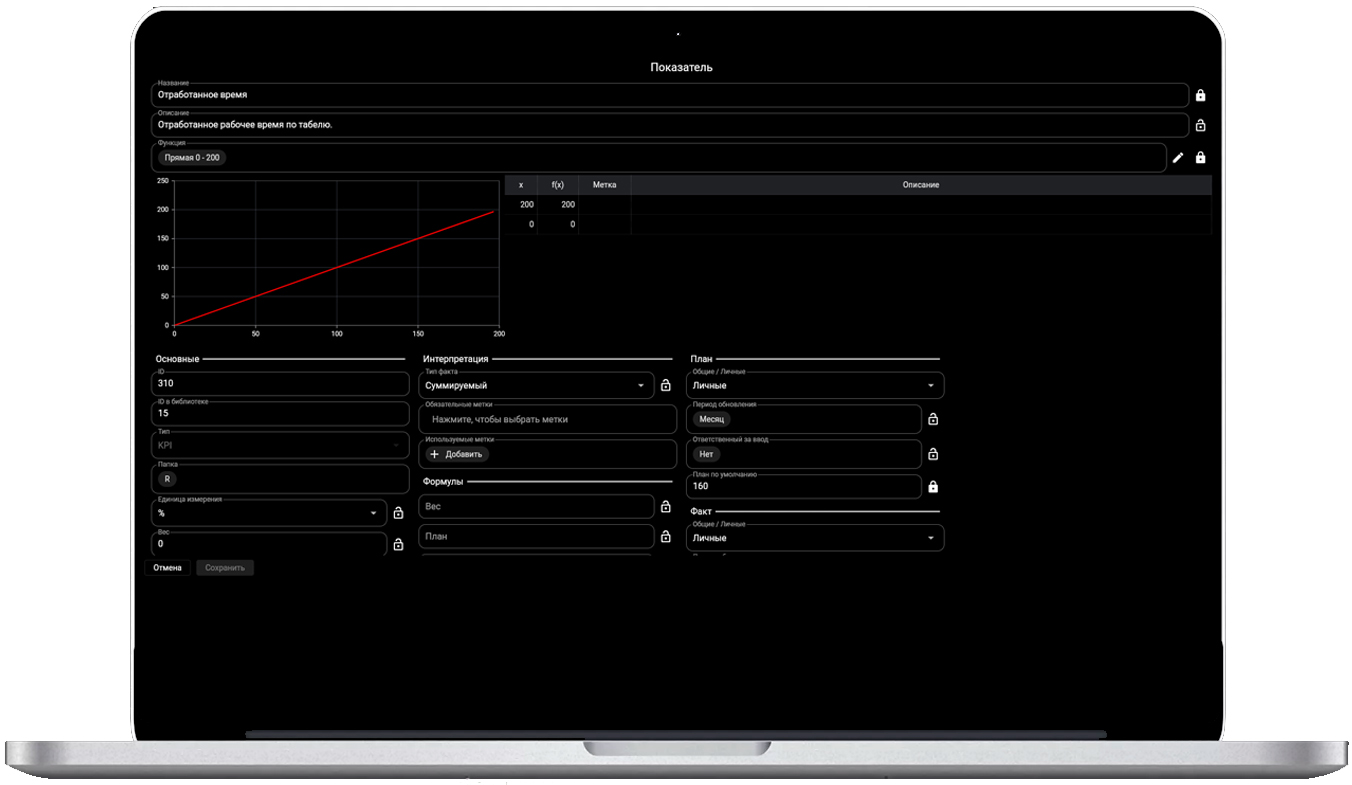Click lock icon next to План formula field

click(x=666, y=537)
